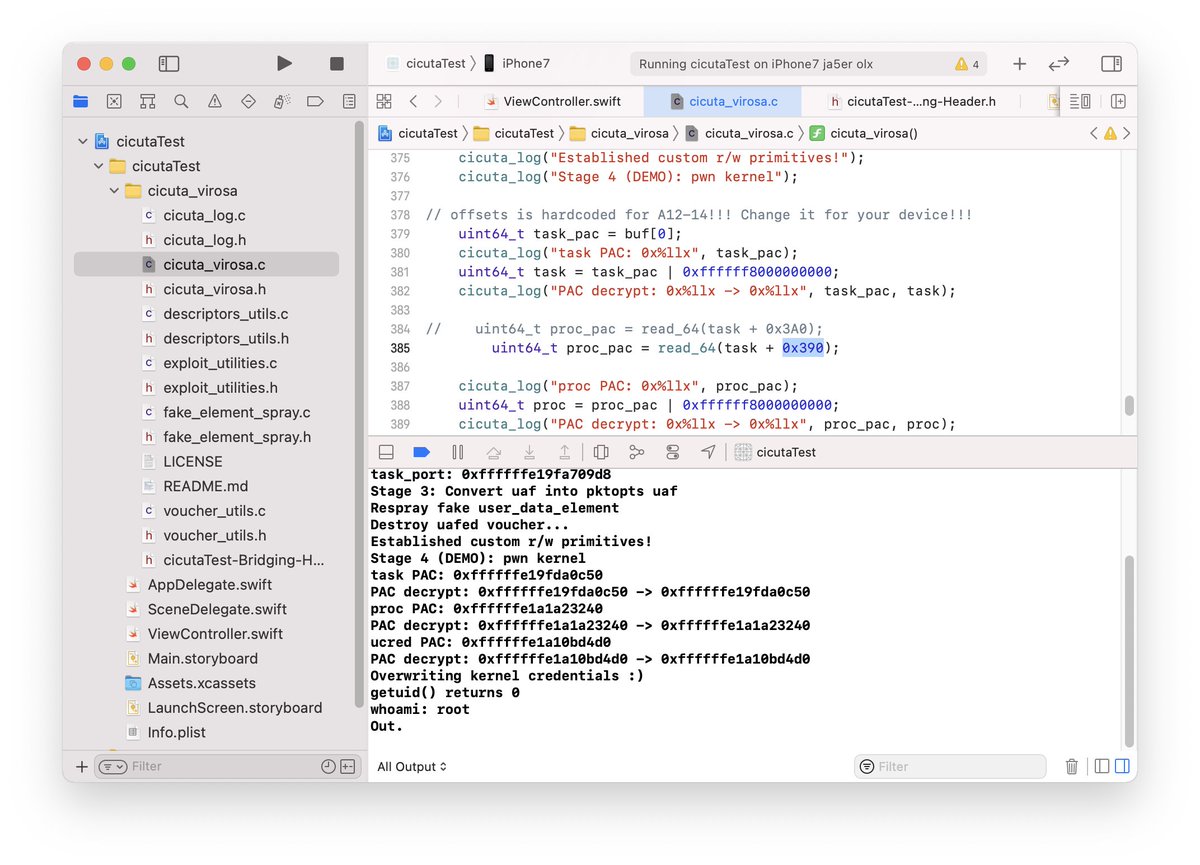Go forward in editor history
The width and height of the screenshot is (1200, 865).
click(438, 101)
